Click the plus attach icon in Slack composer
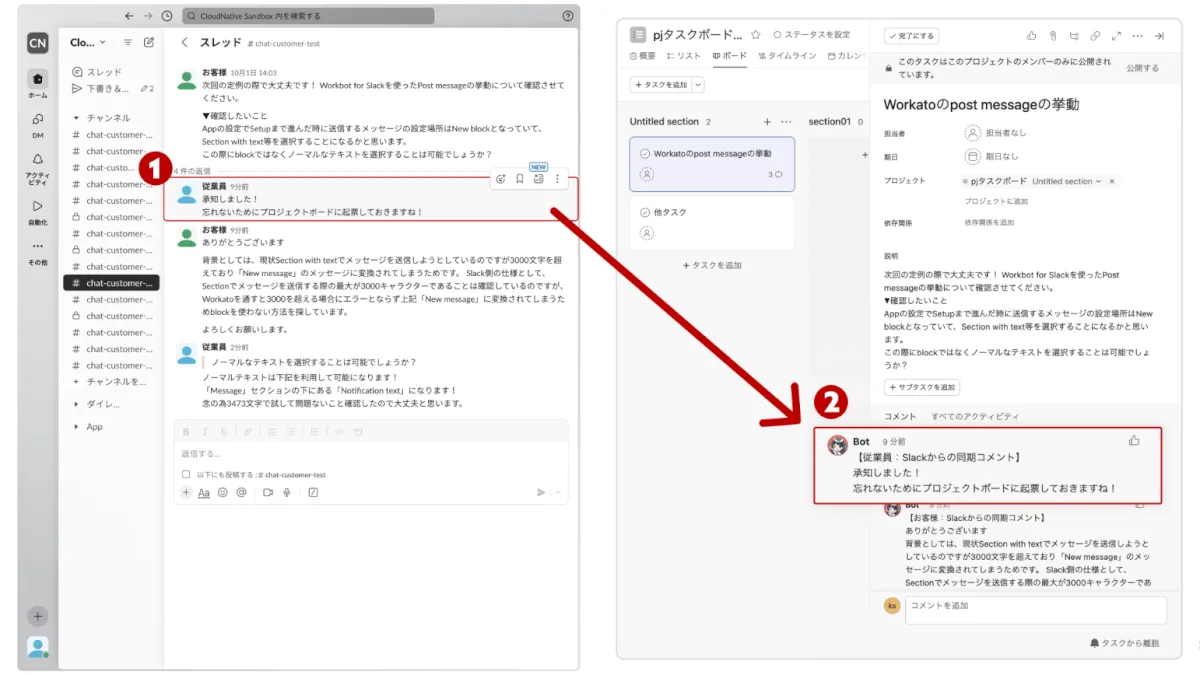Viewport: 1200px width, 675px height. coord(186,492)
